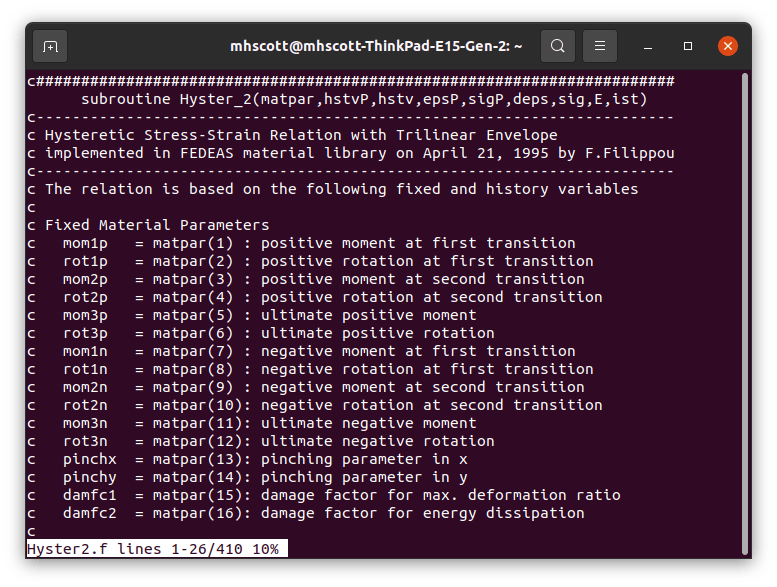This screenshot has height=587, width=777.
Task: Click the damfc2 parameter name
Action: click(x=90, y=513)
